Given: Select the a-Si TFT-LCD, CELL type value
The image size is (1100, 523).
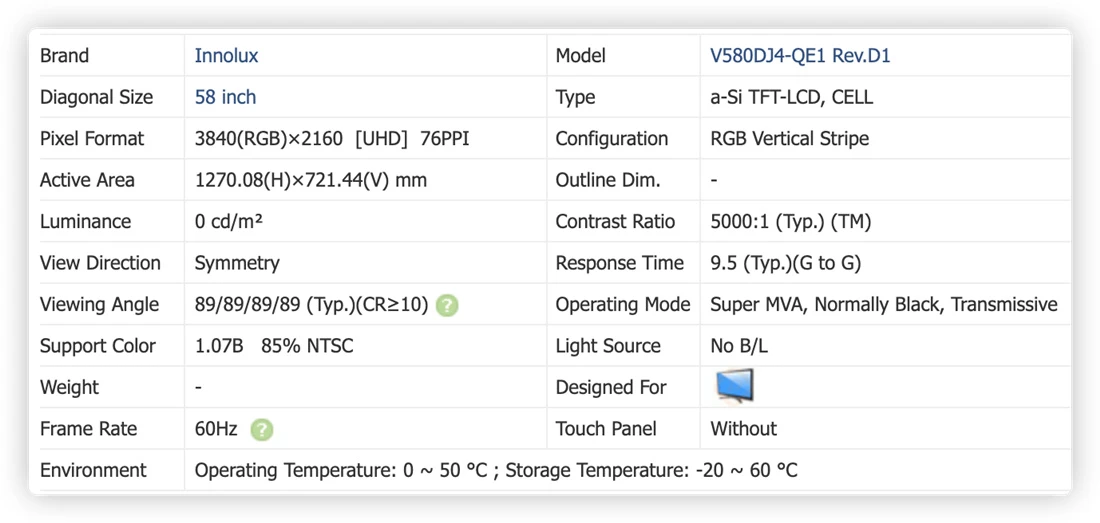Looking at the screenshot, I should point(792,97).
